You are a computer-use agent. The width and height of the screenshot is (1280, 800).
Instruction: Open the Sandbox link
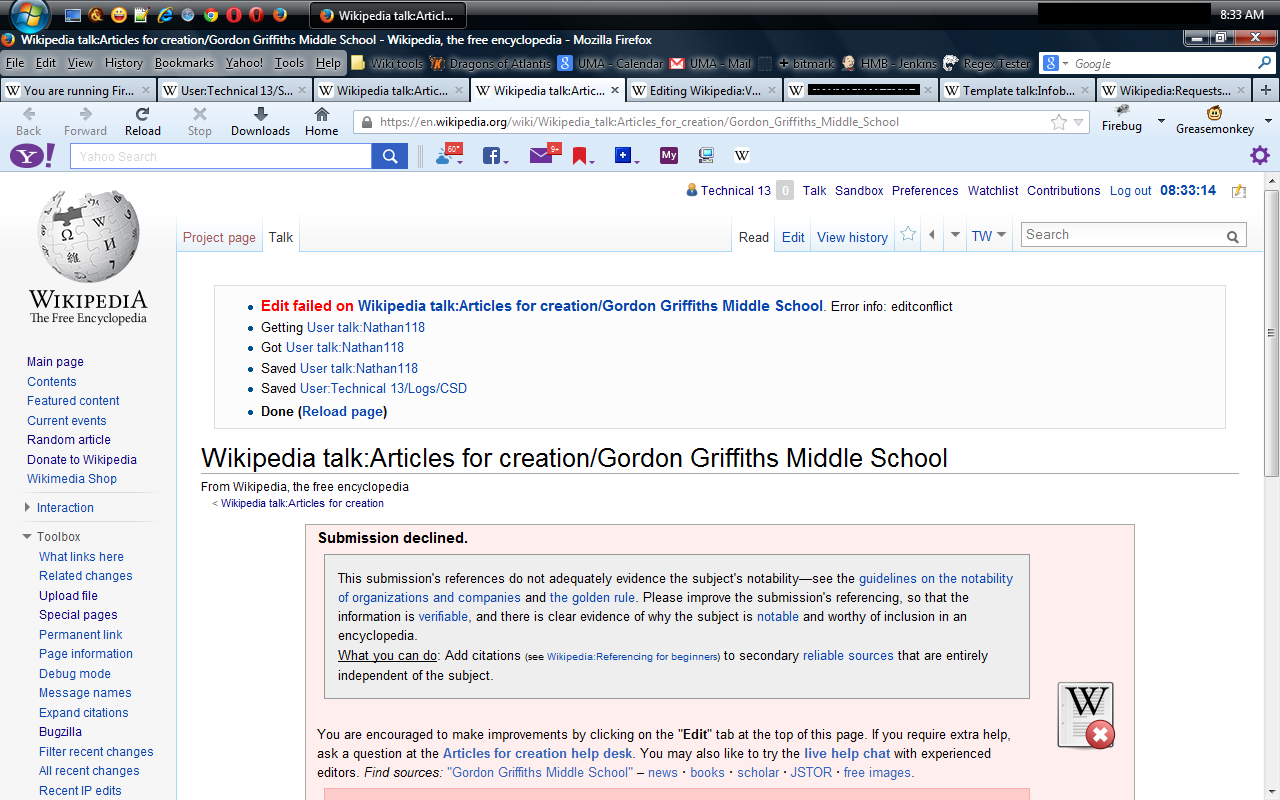coord(859,191)
